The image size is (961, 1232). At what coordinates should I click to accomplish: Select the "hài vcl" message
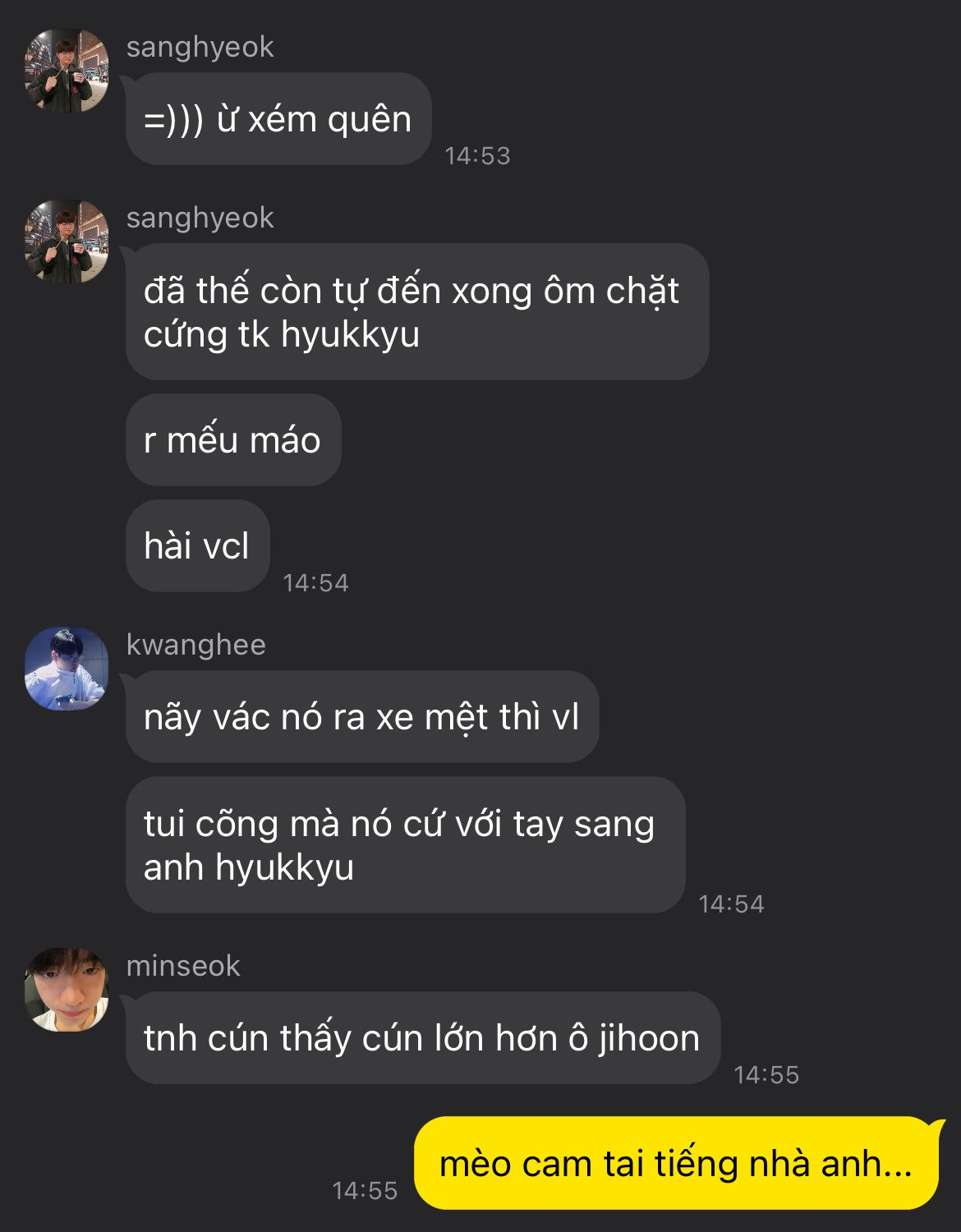197,545
